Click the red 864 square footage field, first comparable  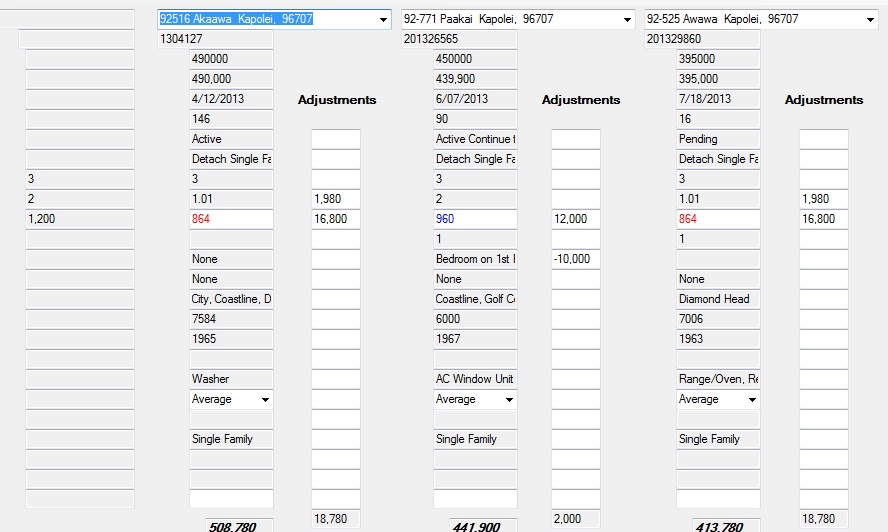pyautogui.click(x=231, y=219)
